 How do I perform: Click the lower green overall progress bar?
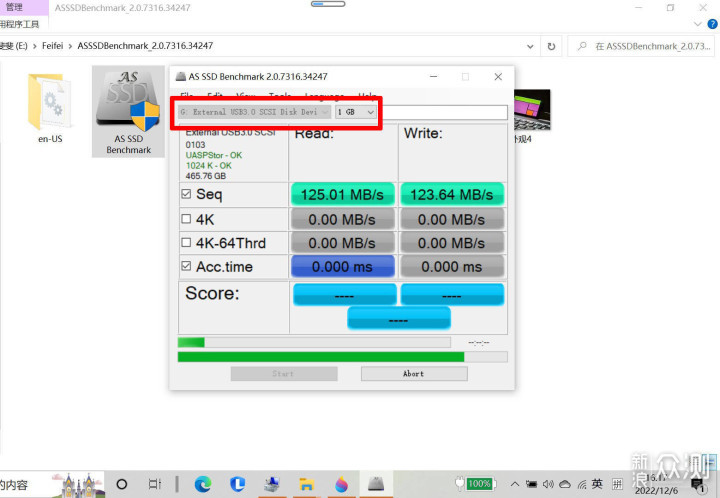pos(343,357)
